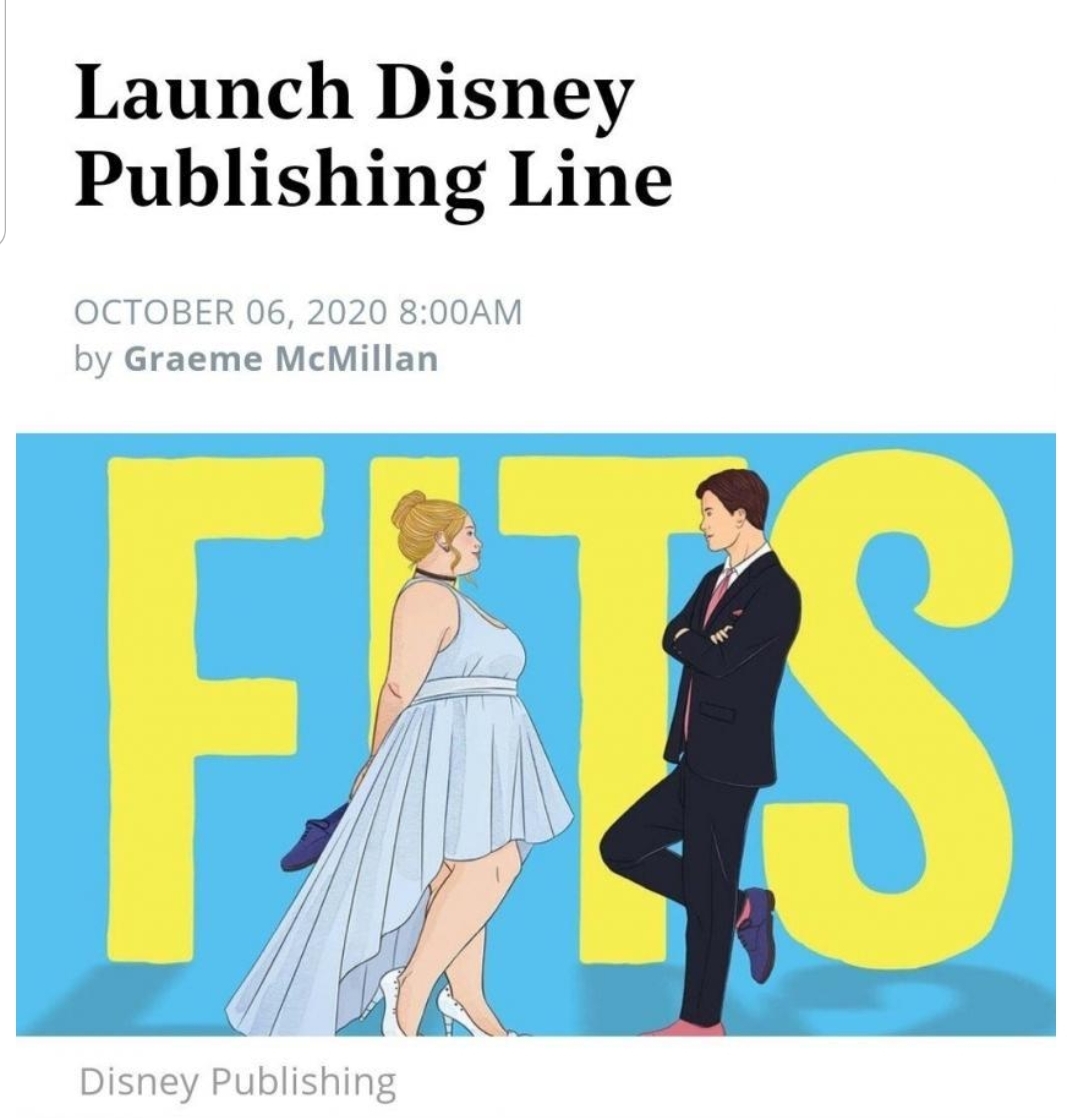Click the word Disney in the headline
The height and width of the screenshot is (1118, 1072).
(x=504, y=98)
